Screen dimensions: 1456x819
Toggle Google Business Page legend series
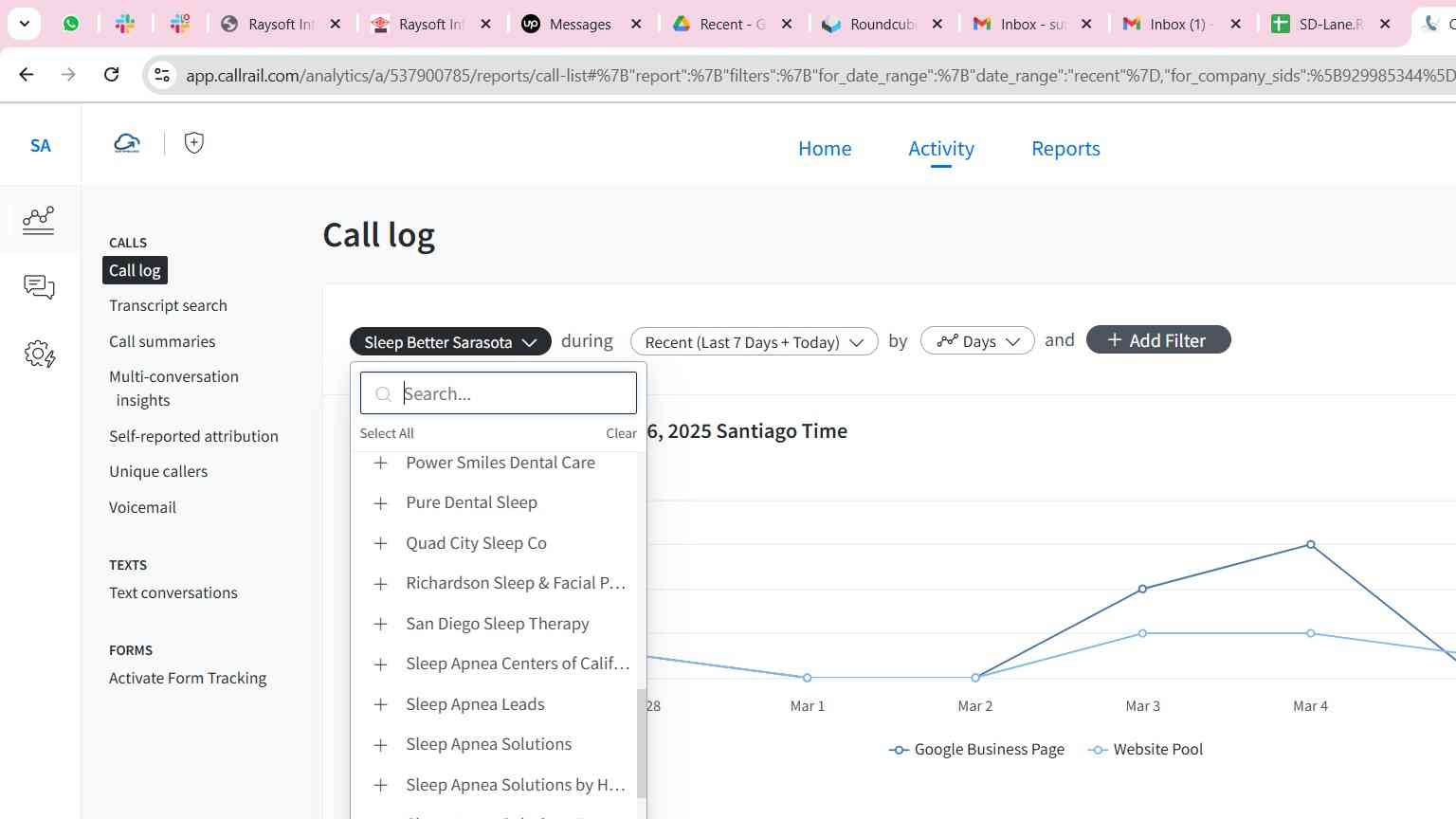(976, 749)
